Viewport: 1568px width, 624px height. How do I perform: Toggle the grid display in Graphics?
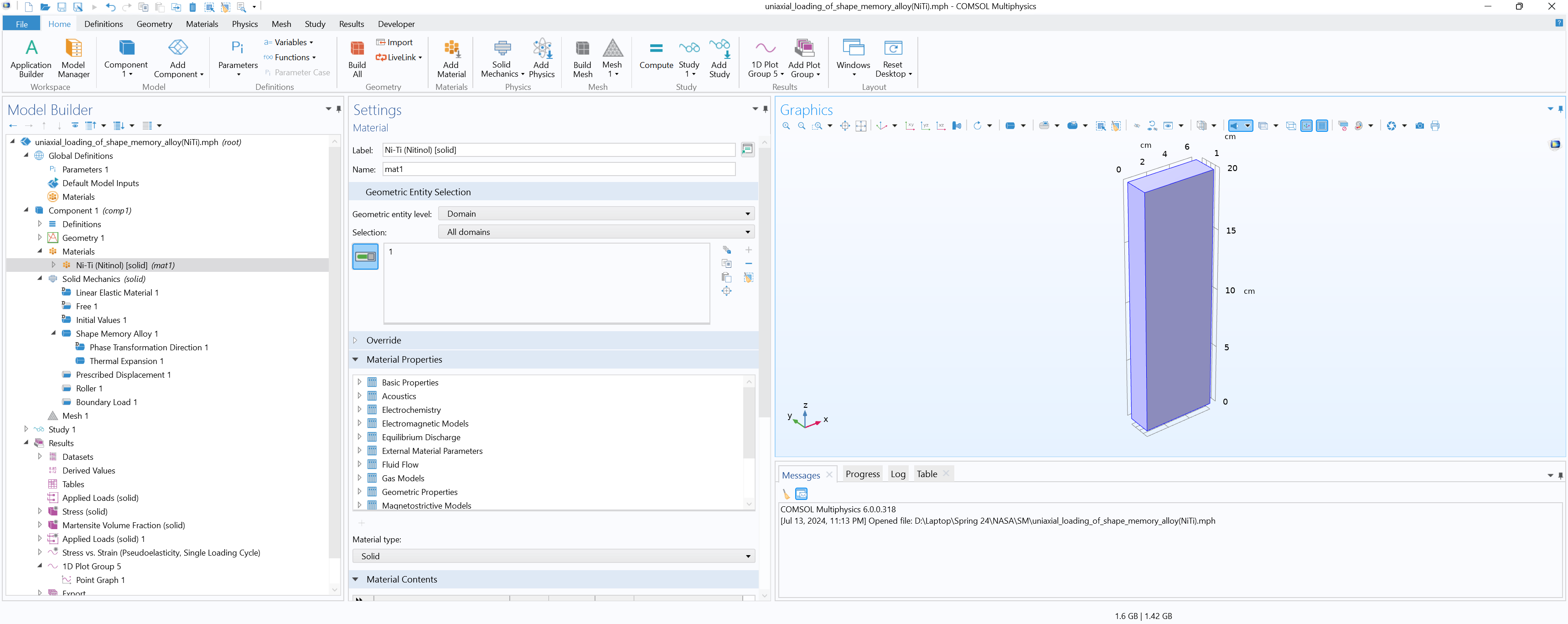click(1322, 126)
